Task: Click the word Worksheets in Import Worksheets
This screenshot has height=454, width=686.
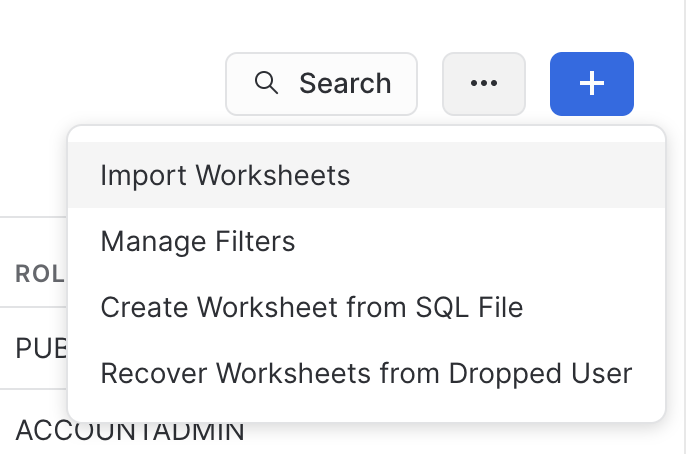Action: point(273,175)
